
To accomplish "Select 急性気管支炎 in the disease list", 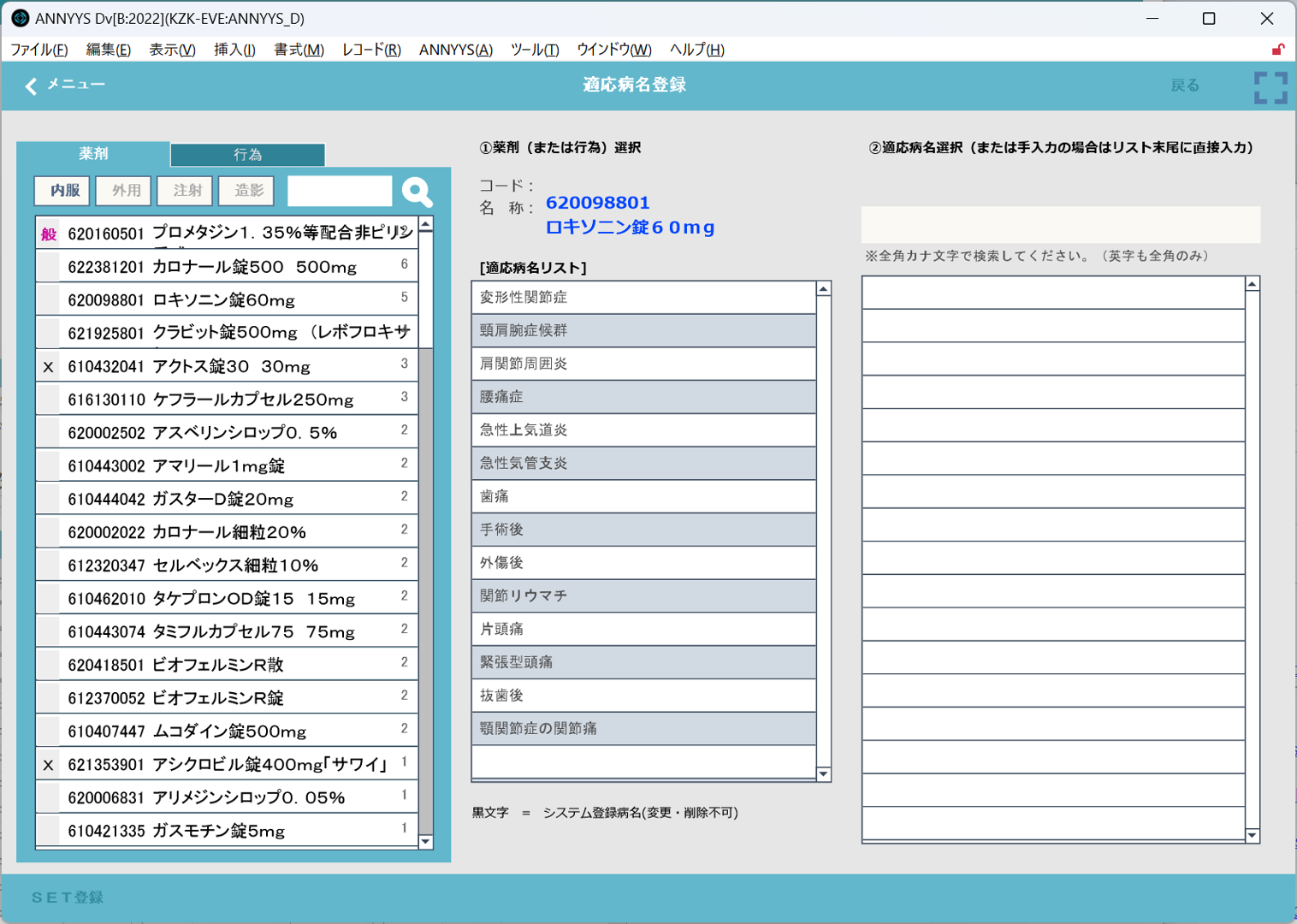I will [643, 464].
